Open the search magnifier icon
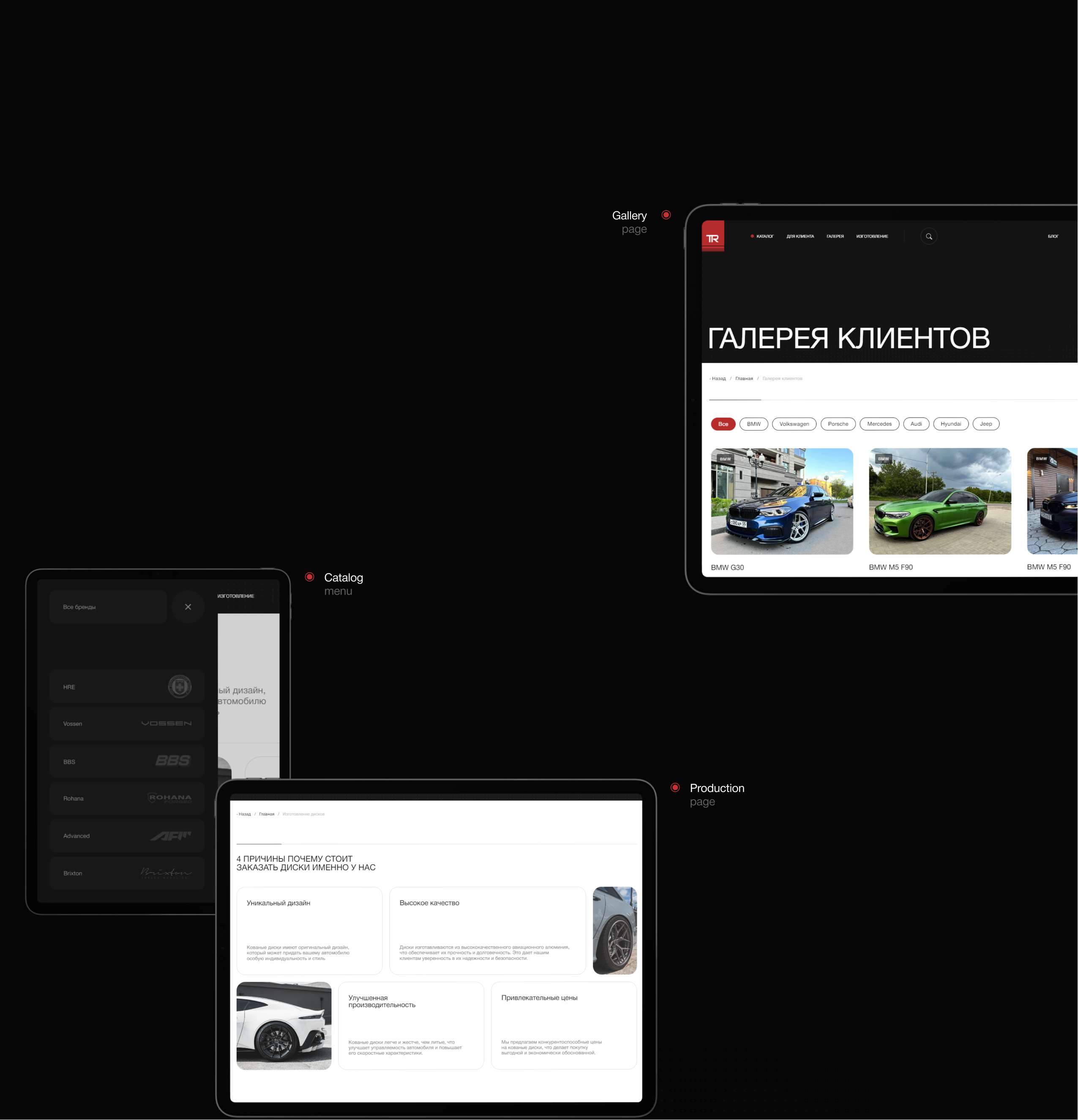Viewport: 1078px width, 1120px height. click(x=928, y=237)
